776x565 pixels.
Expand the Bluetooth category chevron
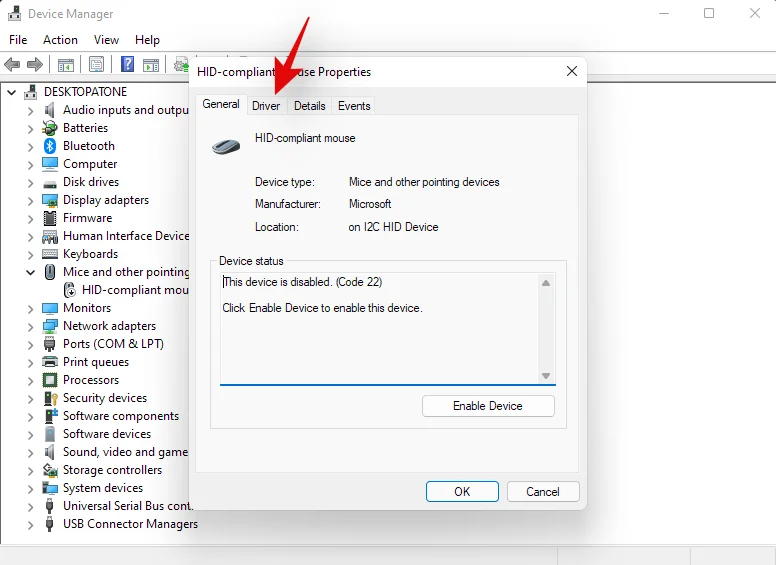coord(30,147)
